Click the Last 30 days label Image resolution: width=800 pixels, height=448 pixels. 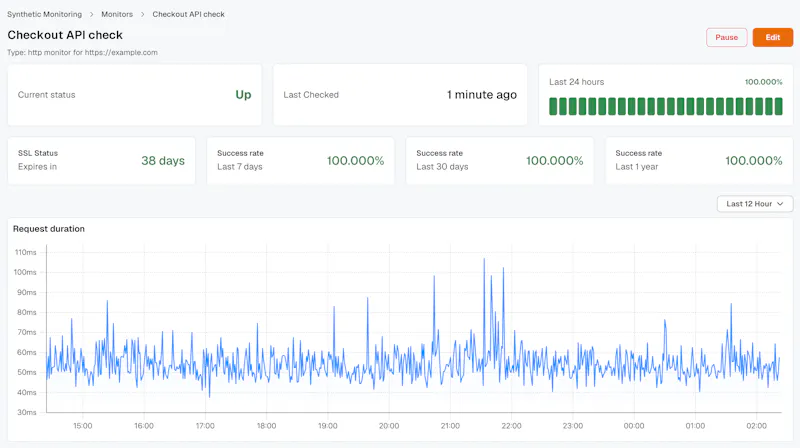(x=442, y=167)
